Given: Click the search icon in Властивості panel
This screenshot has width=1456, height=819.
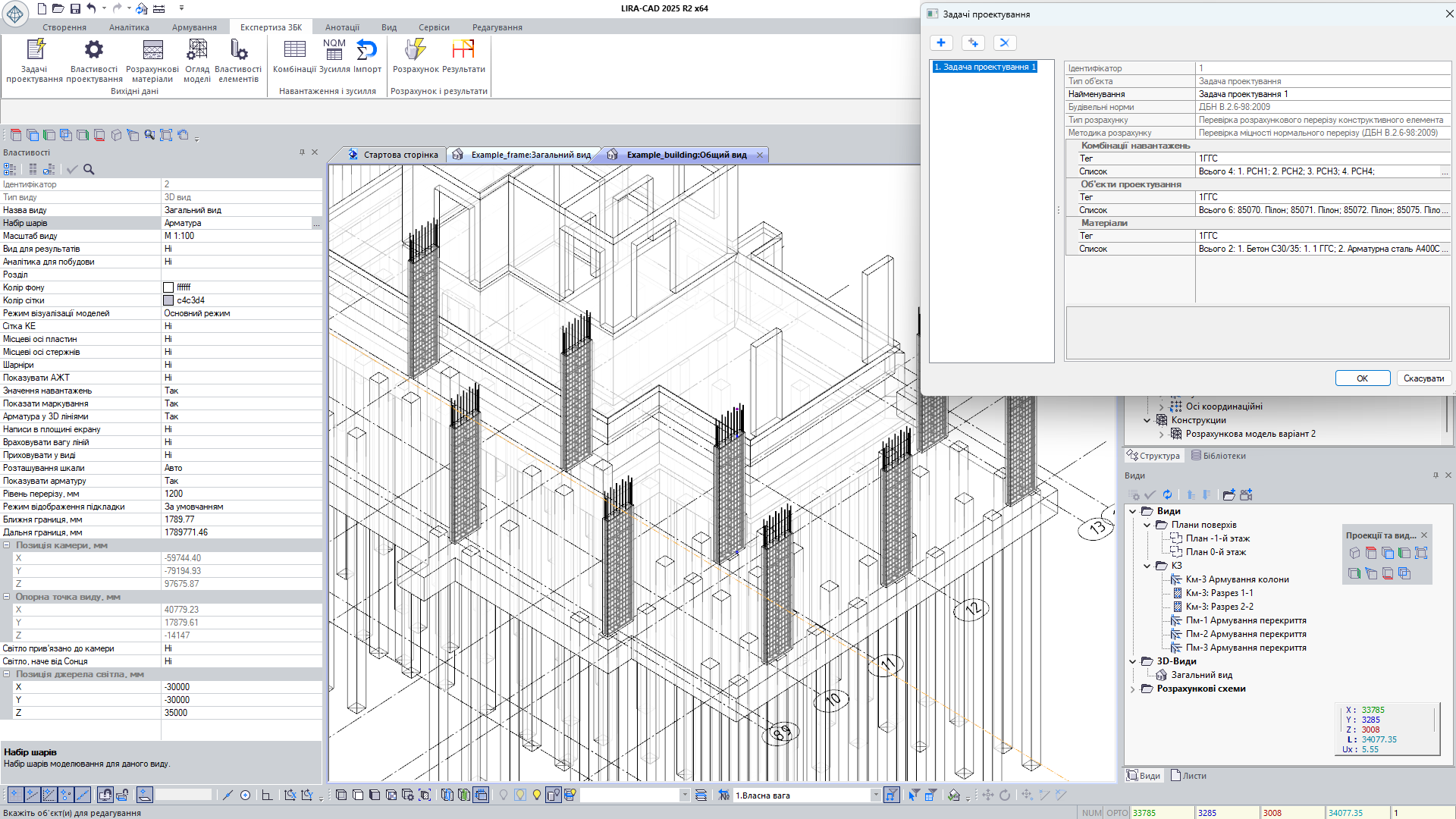Looking at the screenshot, I should 89,169.
